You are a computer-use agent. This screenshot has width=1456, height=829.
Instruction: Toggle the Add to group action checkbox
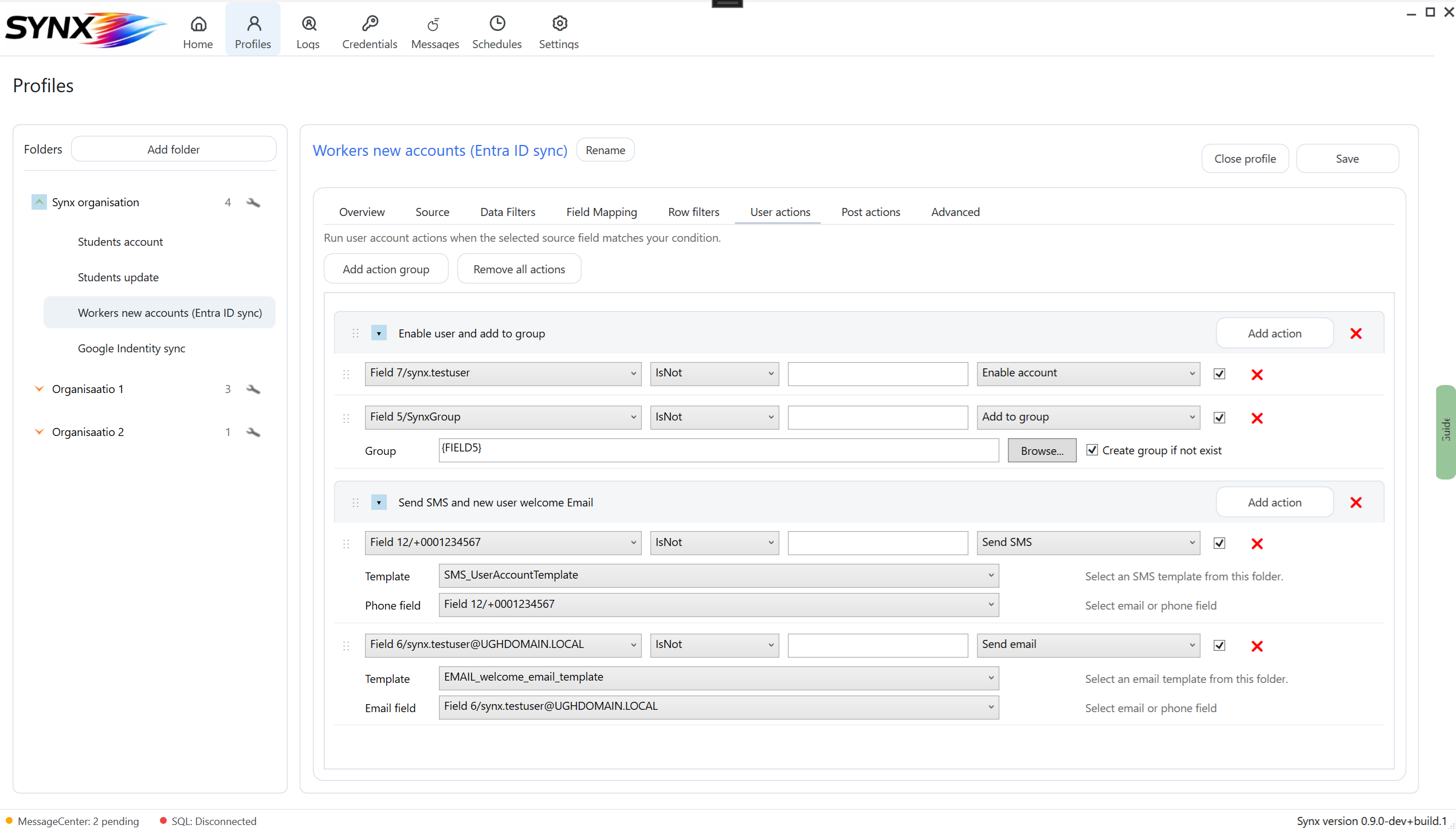1219,418
